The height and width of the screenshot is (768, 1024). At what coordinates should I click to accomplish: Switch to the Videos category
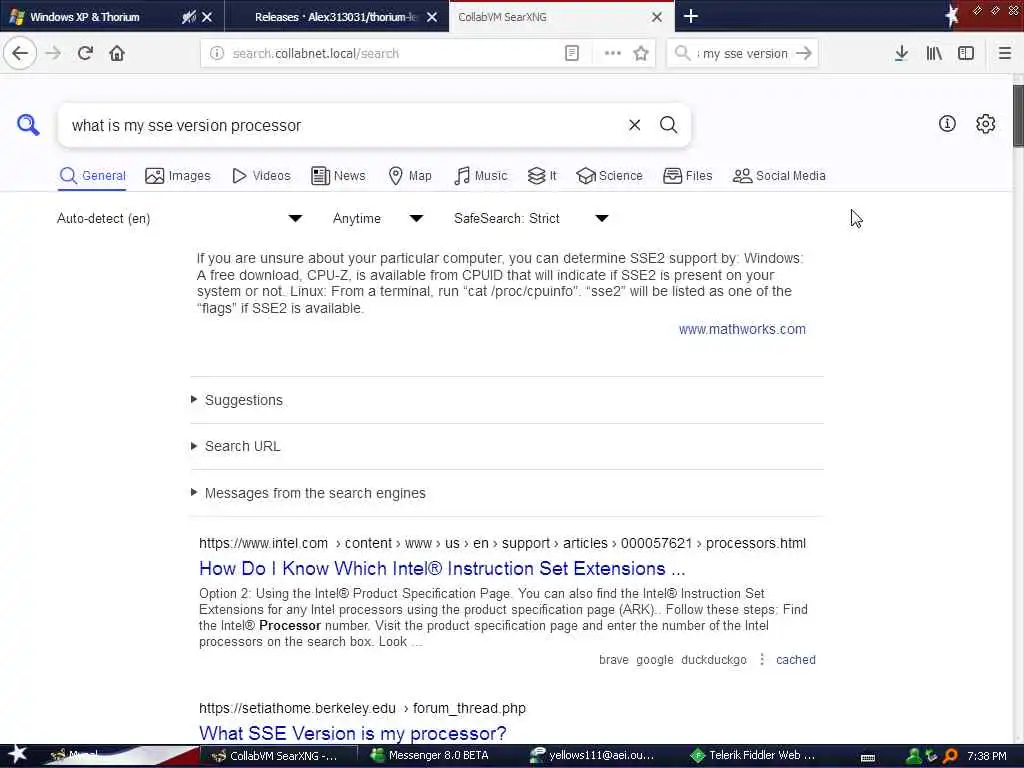(261, 176)
